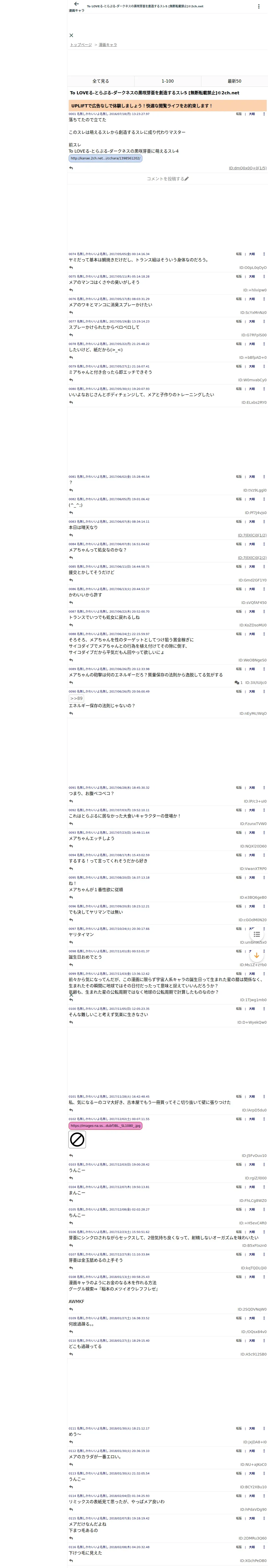Click the reply arrow under post 0096
The height and width of the screenshot is (1568, 268).
pos(71,920)
